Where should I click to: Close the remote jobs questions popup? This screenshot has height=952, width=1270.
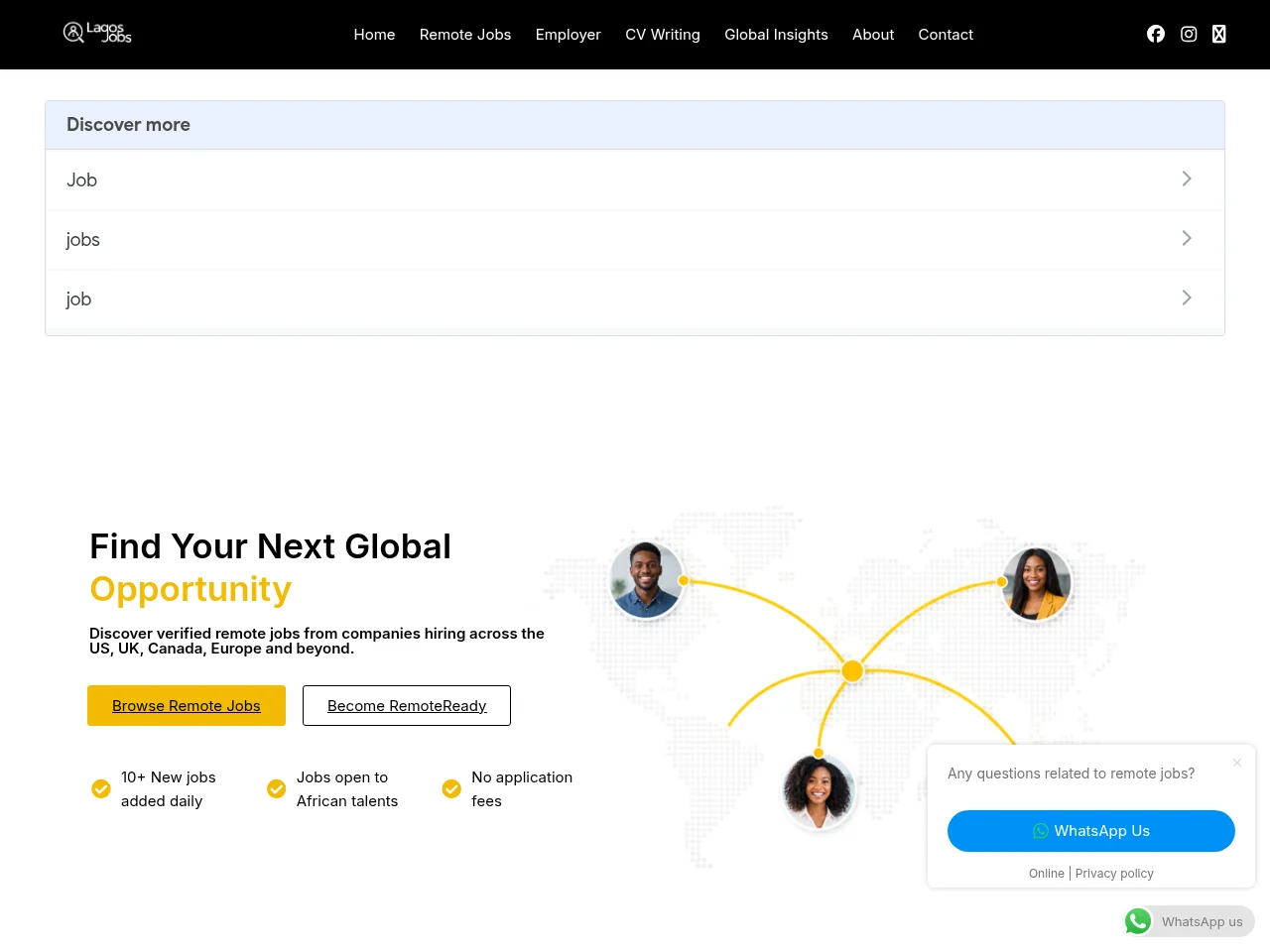[x=1237, y=763]
